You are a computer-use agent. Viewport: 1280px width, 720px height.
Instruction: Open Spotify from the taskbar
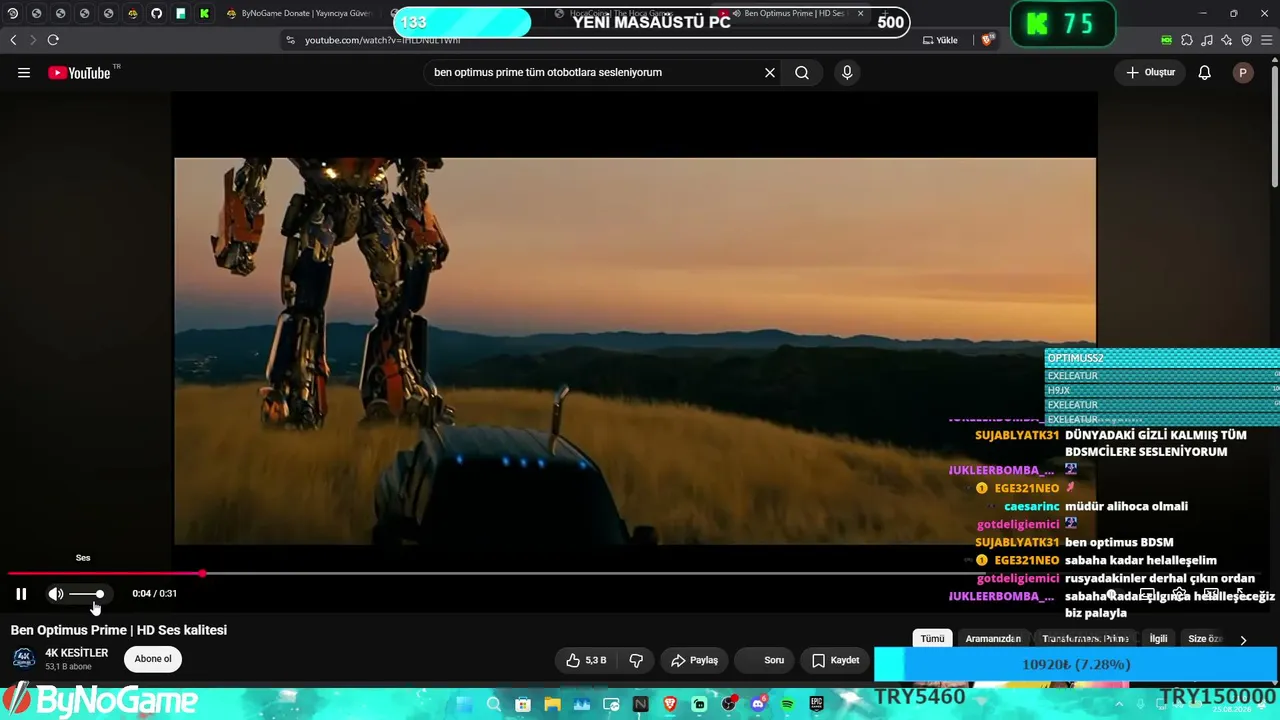click(787, 705)
